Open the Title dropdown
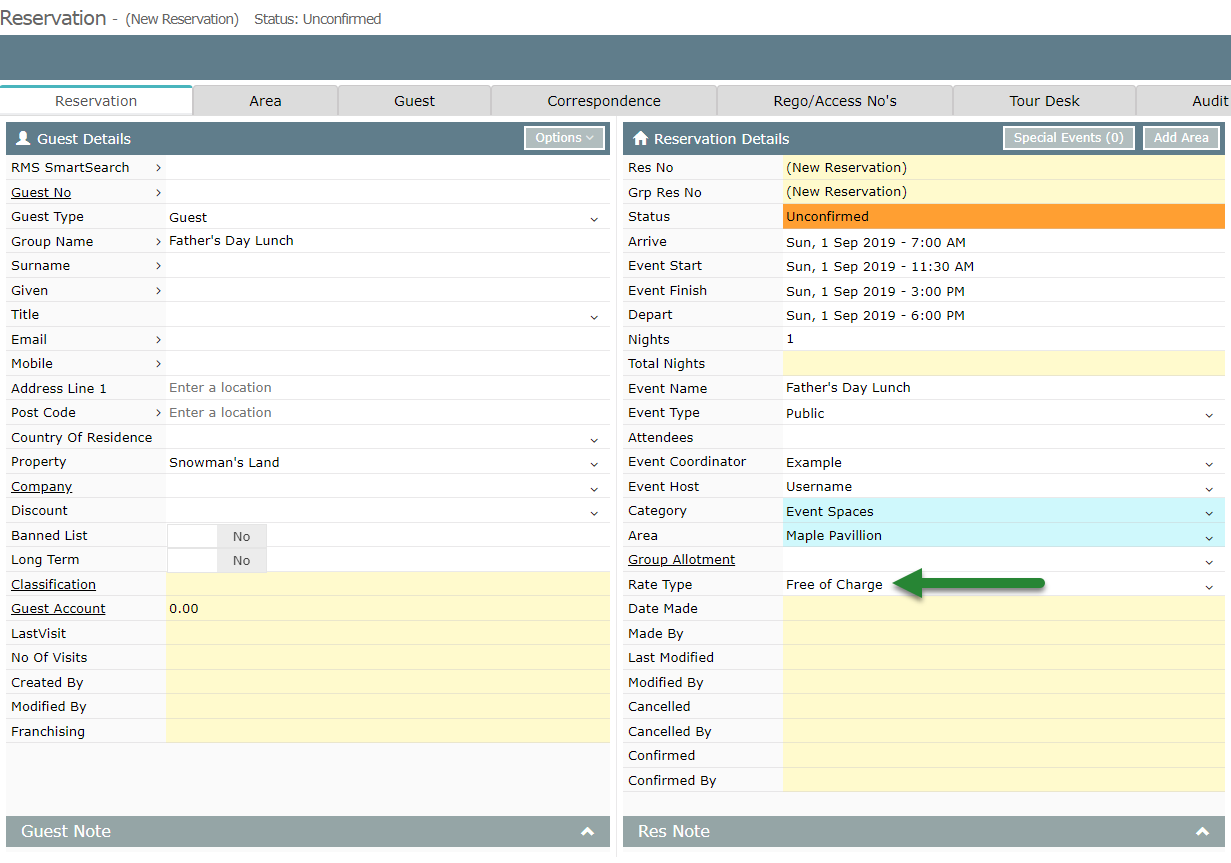The height and width of the screenshot is (863, 1231). 594,316
